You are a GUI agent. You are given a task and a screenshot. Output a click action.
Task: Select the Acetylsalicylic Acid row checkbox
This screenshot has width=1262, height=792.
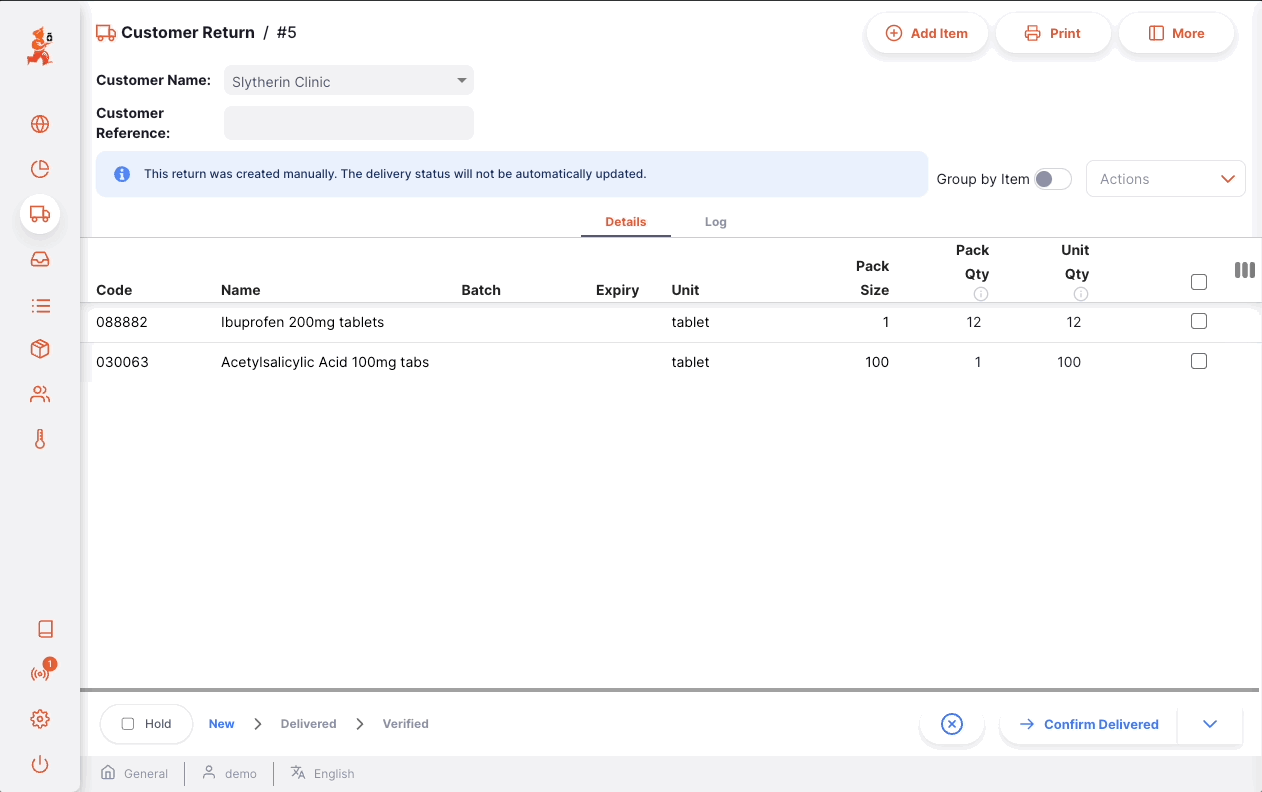1199,362
